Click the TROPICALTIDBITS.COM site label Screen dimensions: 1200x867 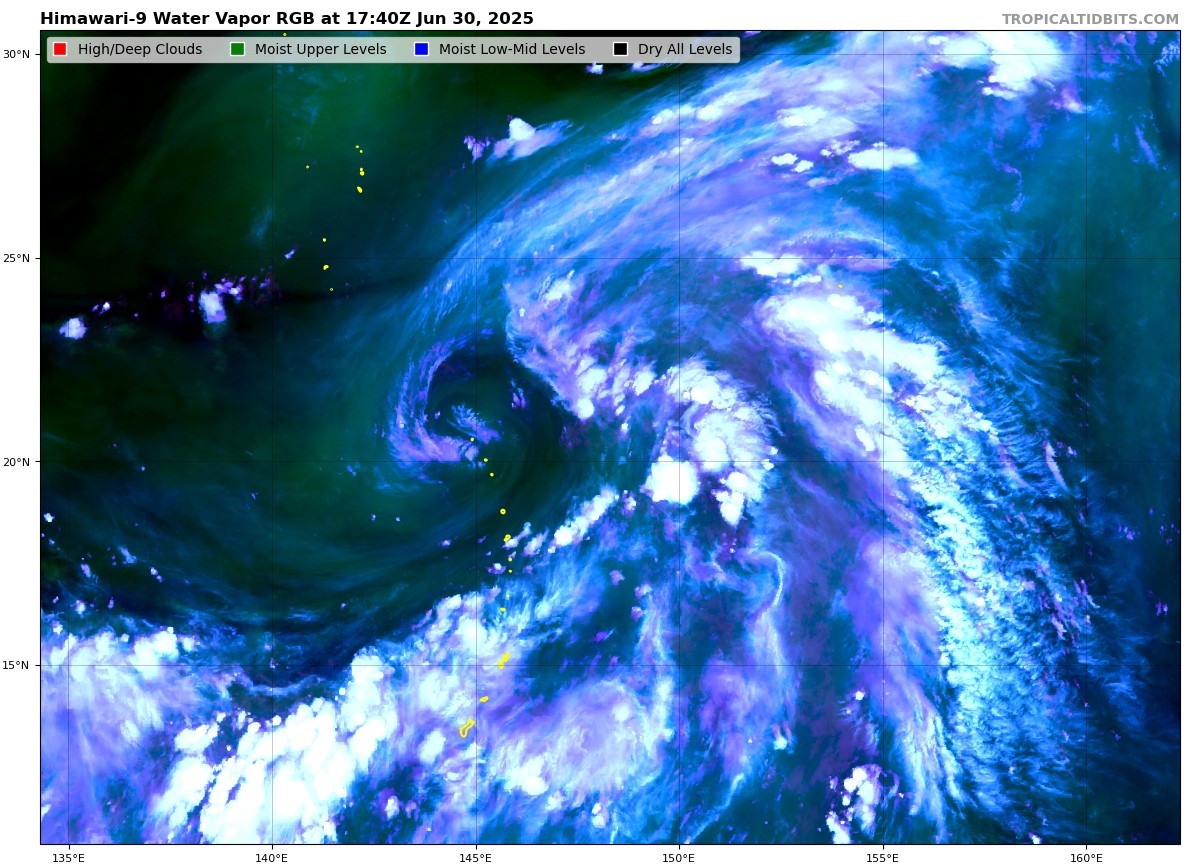[x=1090, y=19]
